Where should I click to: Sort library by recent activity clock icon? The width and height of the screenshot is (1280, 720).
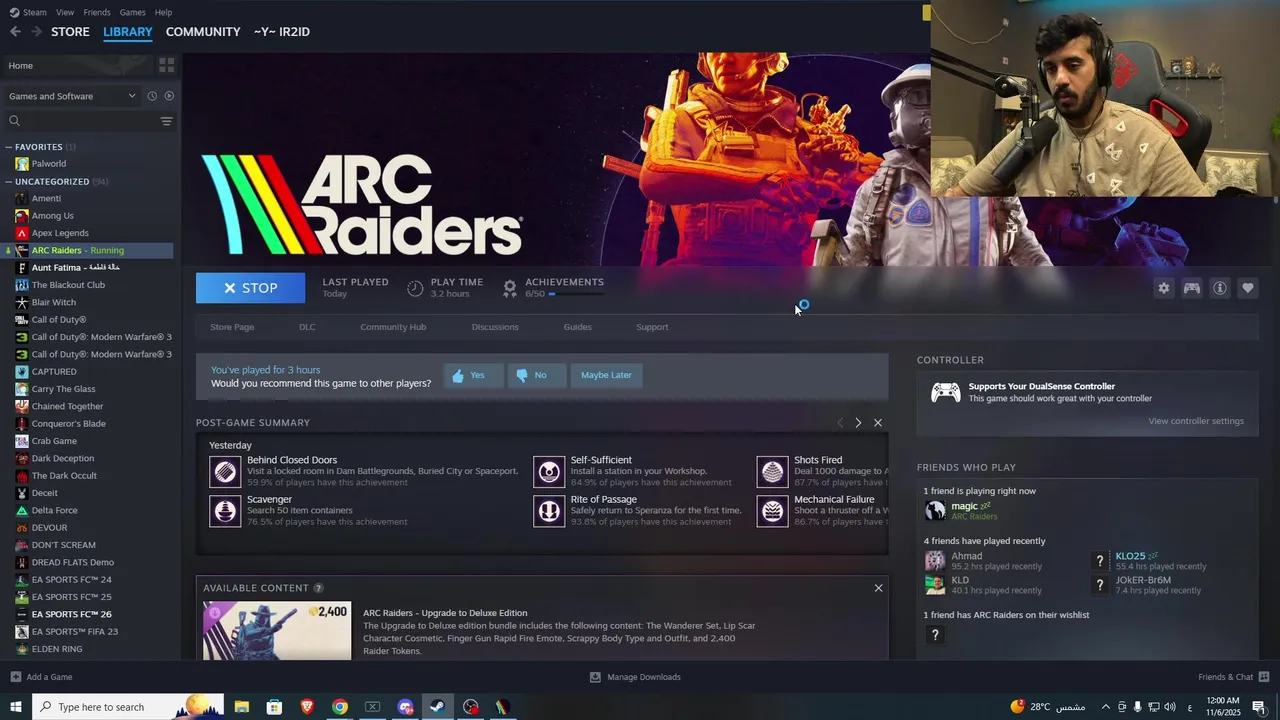[x=152, y=96]
